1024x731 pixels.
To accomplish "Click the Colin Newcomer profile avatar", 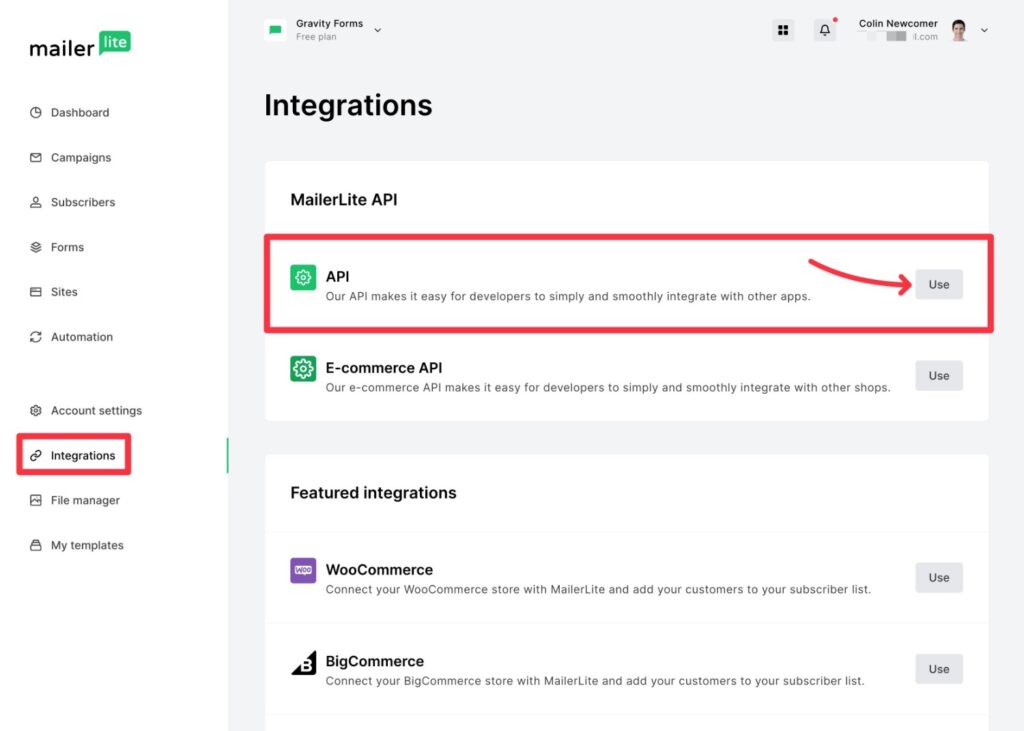I will coord(959,30).
